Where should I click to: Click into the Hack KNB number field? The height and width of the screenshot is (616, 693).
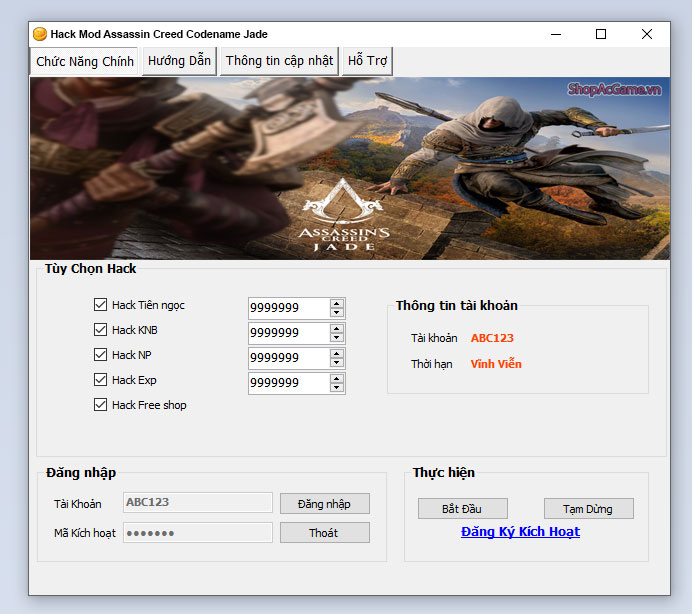click(289, 333)
